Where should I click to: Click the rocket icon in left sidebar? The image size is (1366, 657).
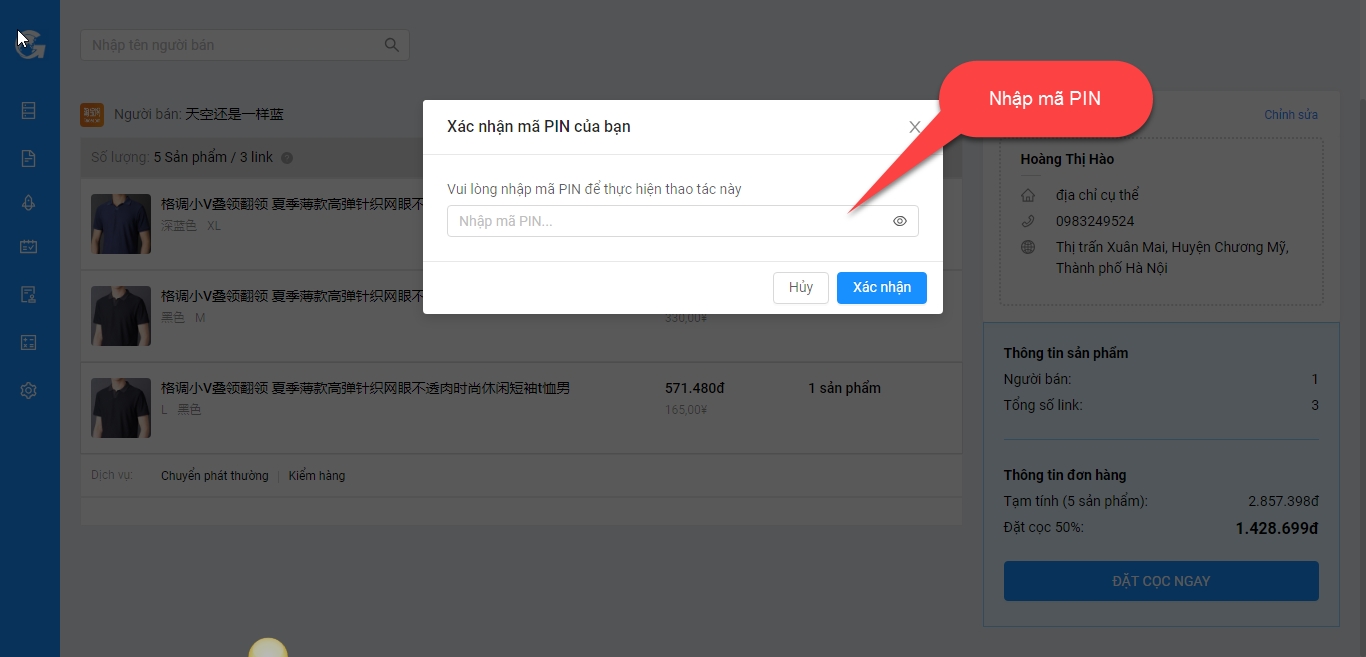[x=29, y=204]
